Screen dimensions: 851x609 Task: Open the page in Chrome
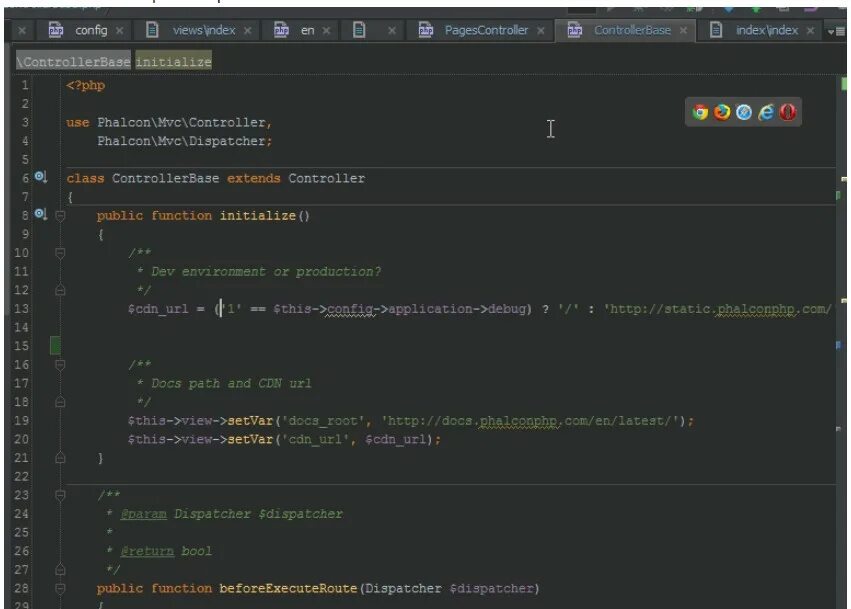700,112
